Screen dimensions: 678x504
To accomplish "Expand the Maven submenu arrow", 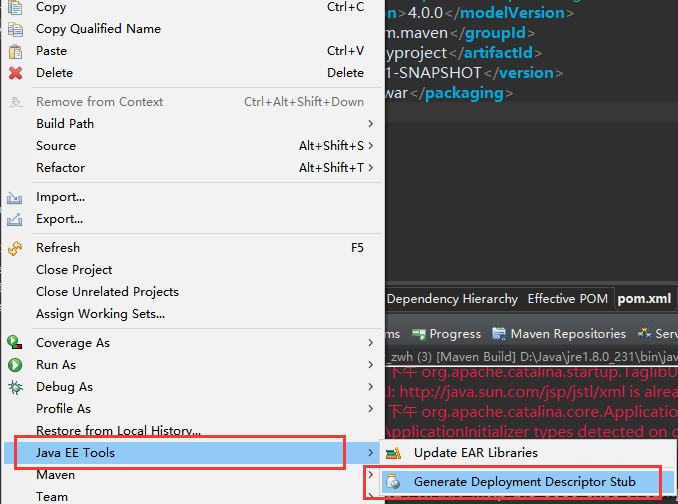I will [371, 475].
